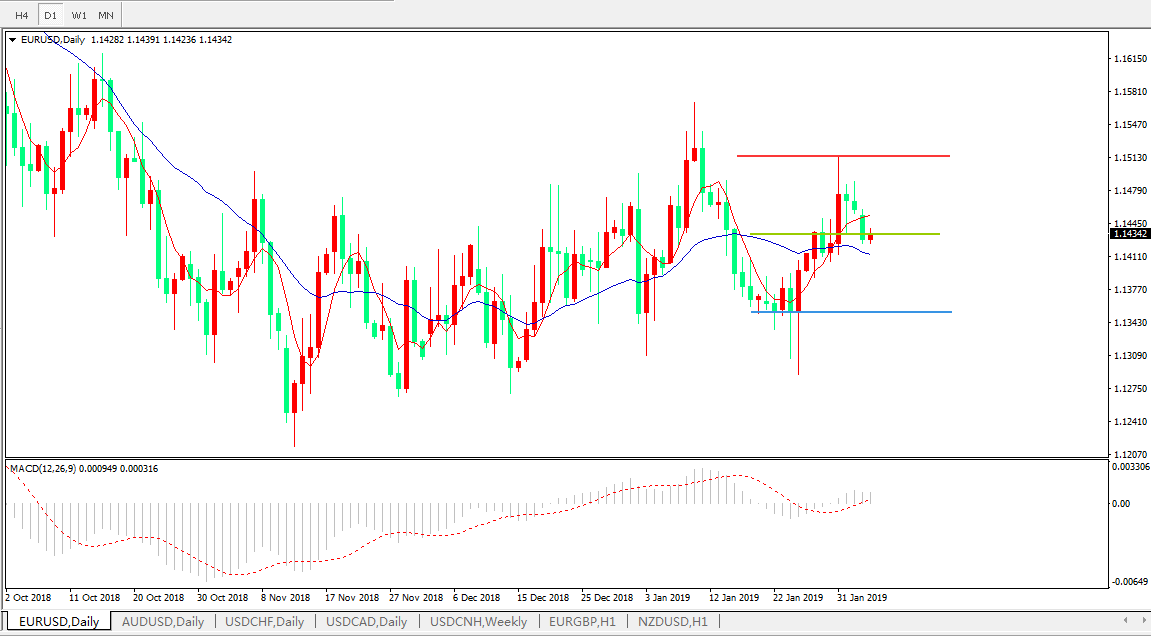The width and height of the screenshot is (1151, 636).
Task: Switch to USDCHF,Daily chart tab
Action: [x=264, y=622]
